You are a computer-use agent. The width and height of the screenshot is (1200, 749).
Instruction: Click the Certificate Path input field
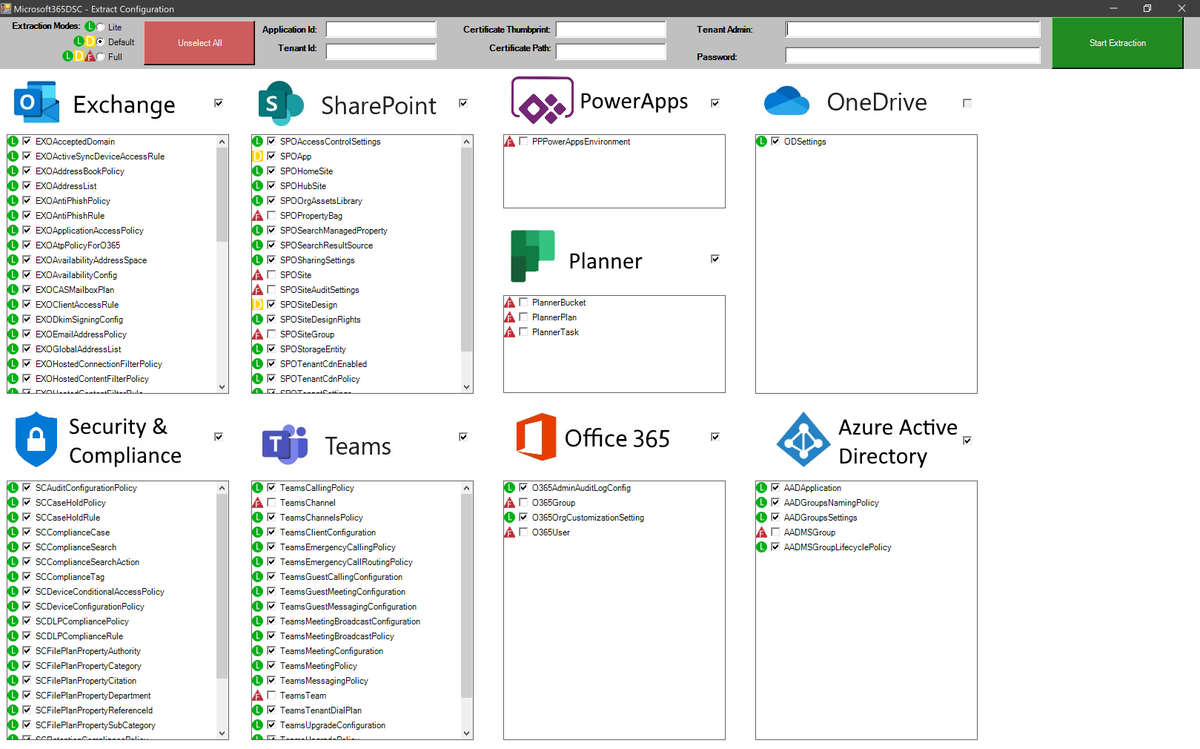tap(611, 51)
